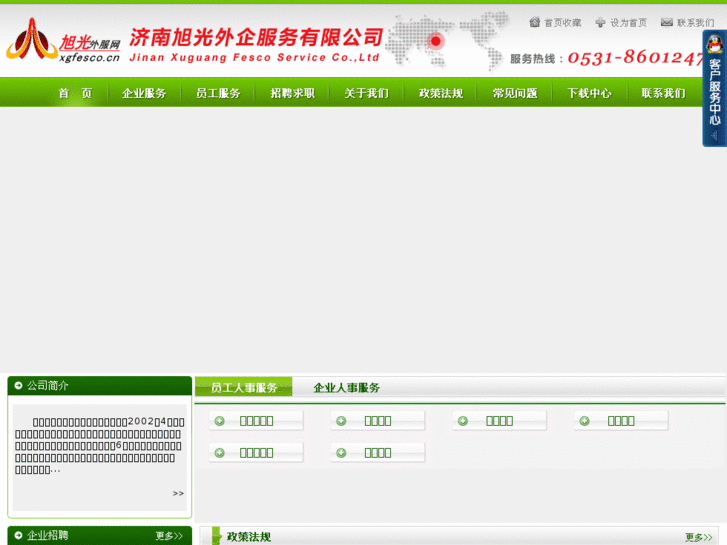The width and height of the screenshot is (727, 545).
Task: Click the 客户服务中心 side label
Action: [714, 92]
